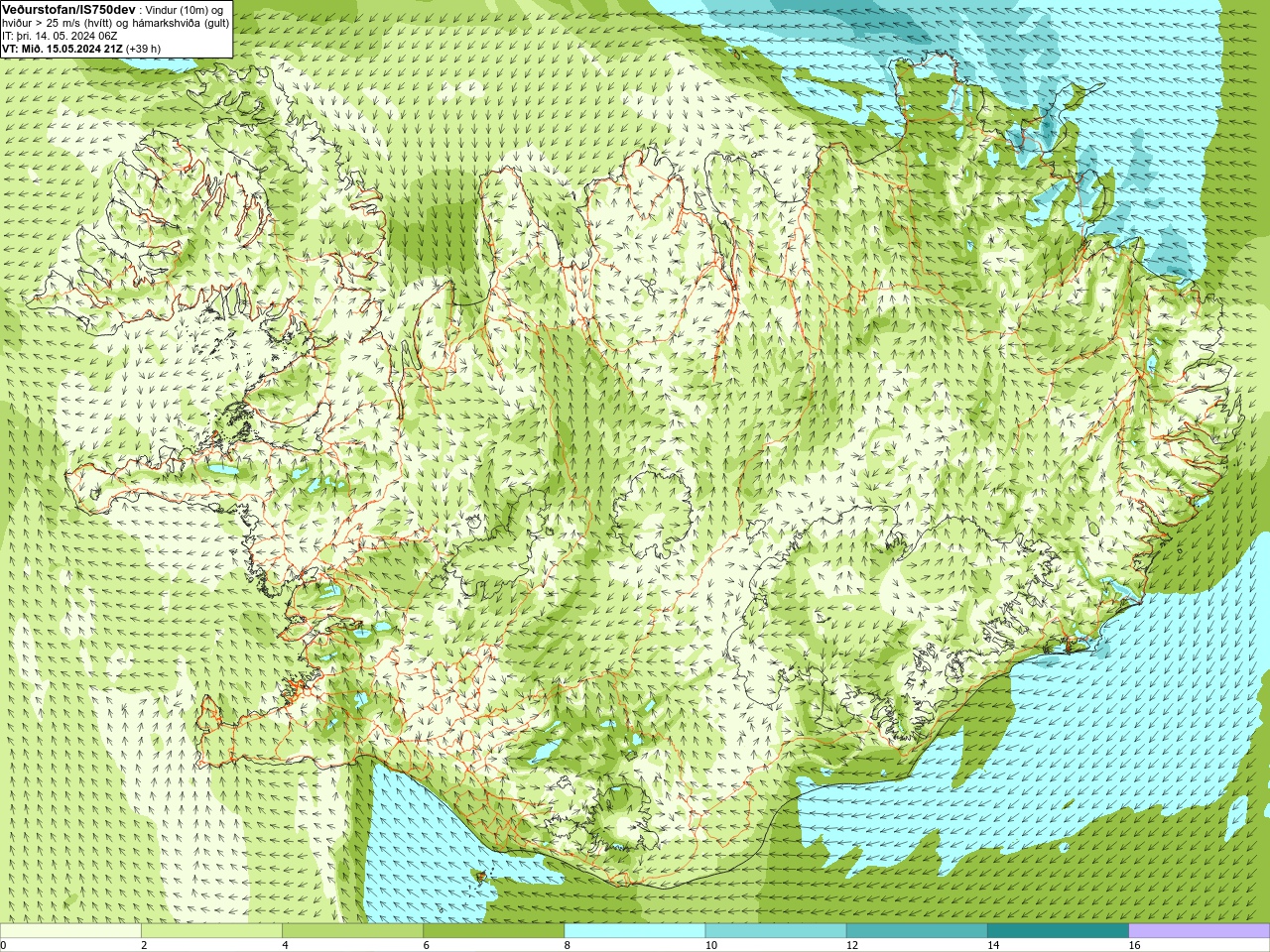Click the "16" label on the color scale
Screen dimensions: 1270x952
coord(1134,945)
